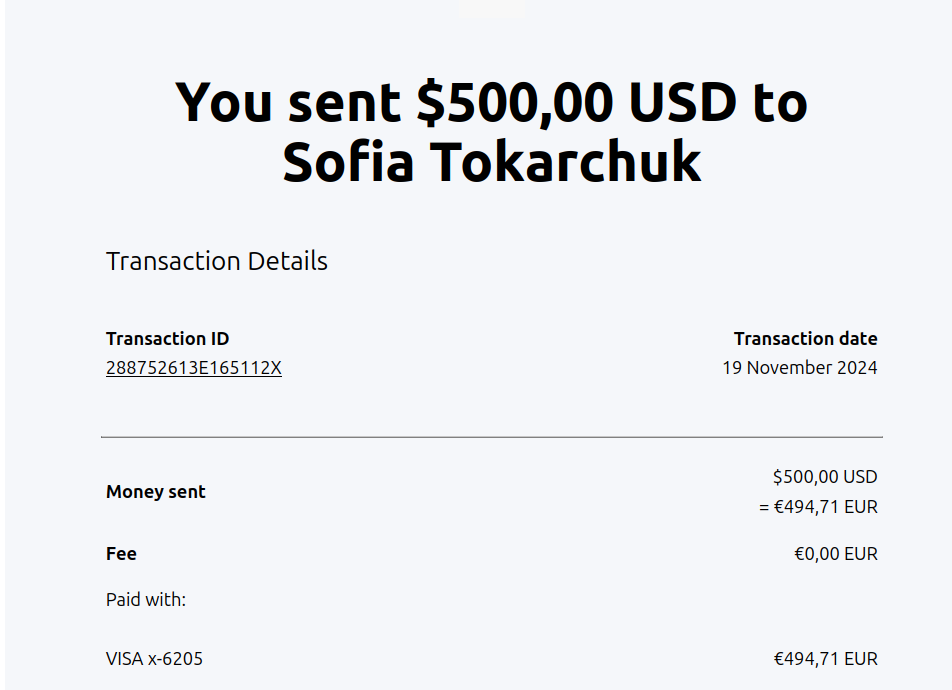Click the 'Paid with:' label
952x690 pixels.
coord(146,600)
